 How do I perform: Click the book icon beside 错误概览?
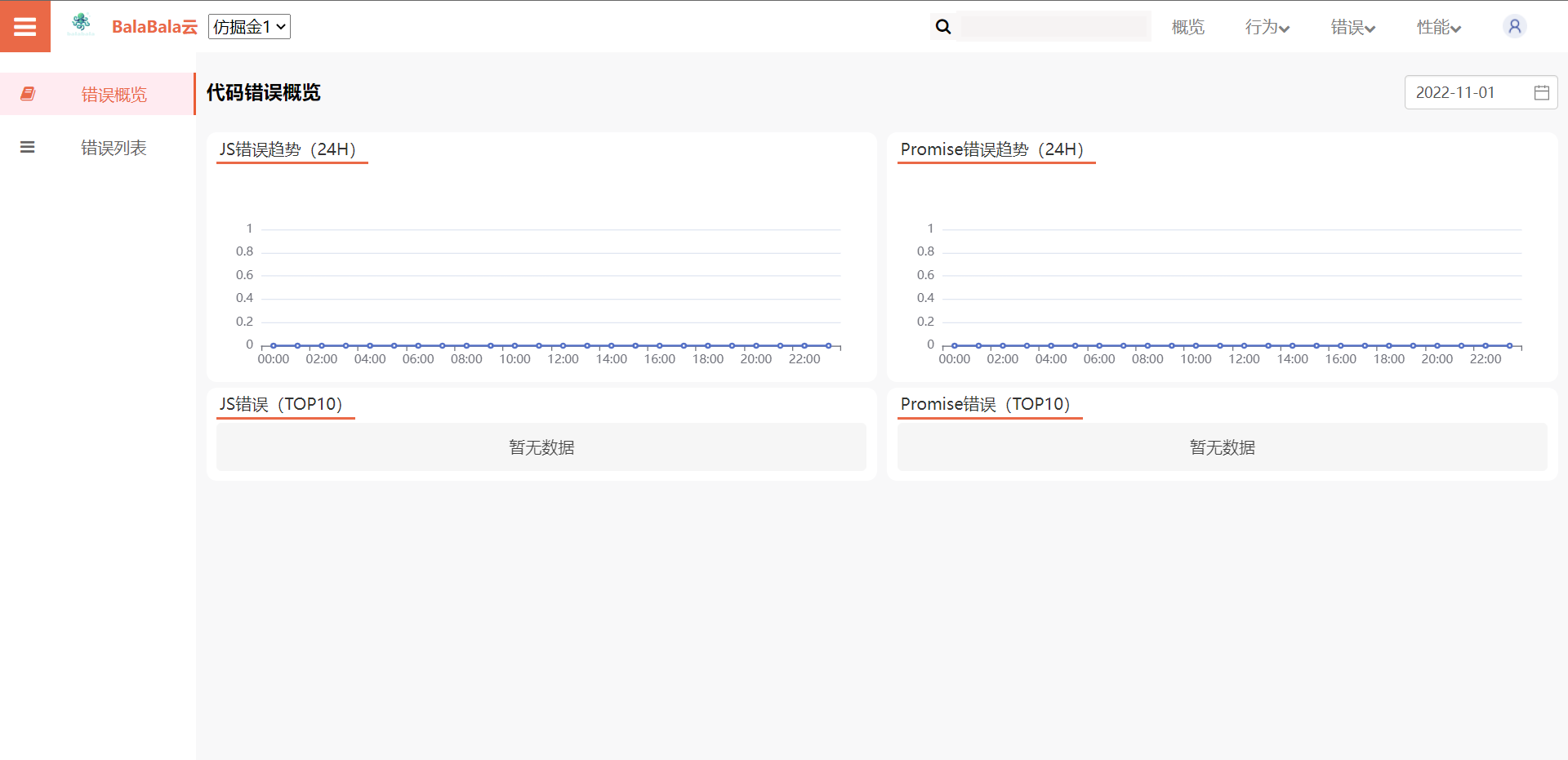(28, 94)
